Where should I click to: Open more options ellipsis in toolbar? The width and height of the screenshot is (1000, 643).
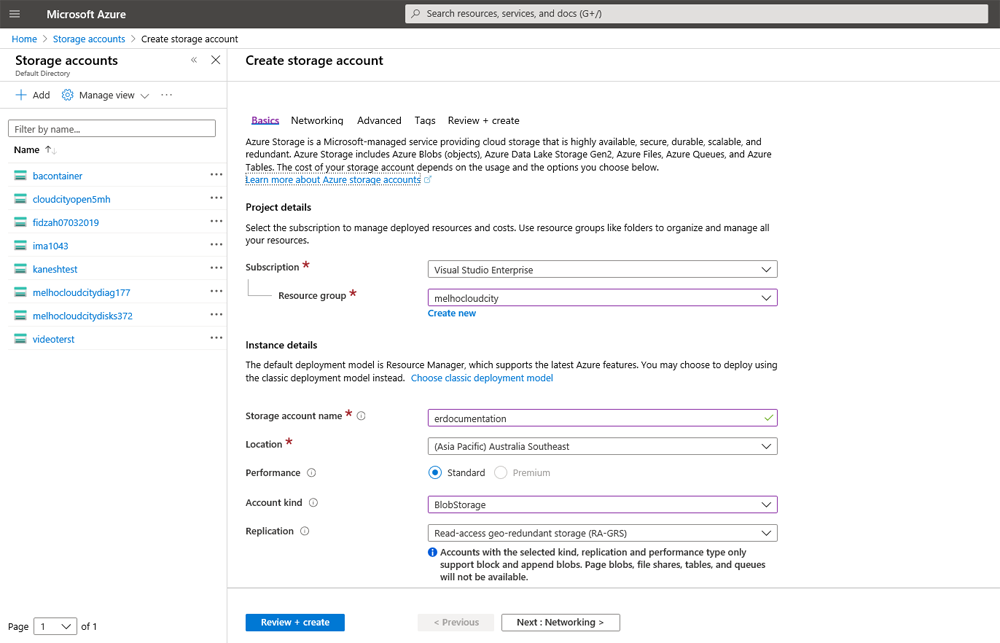coord(167,95)
